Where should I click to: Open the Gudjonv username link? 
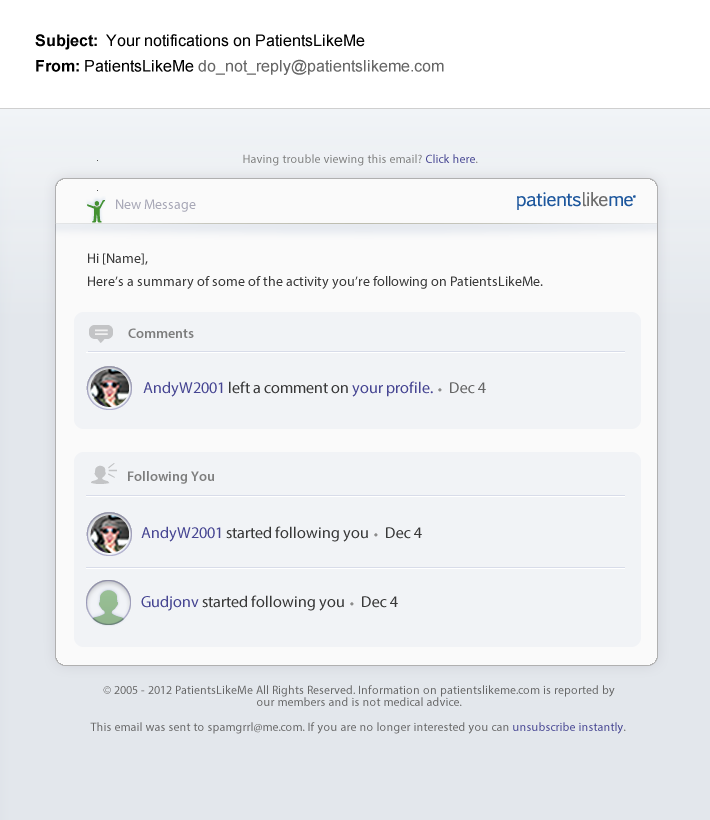(169, 602)
